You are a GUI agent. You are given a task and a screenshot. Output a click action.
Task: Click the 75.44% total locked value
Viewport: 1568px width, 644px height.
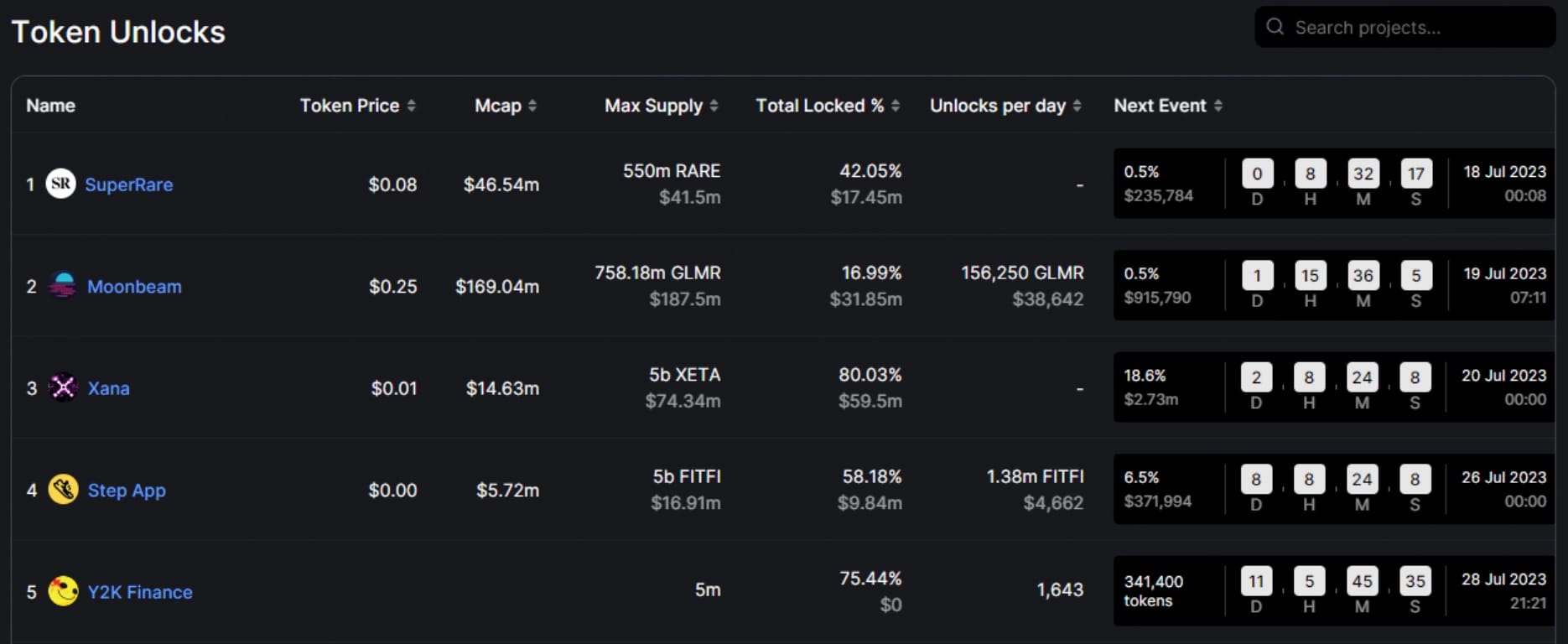tap(870, 579)
